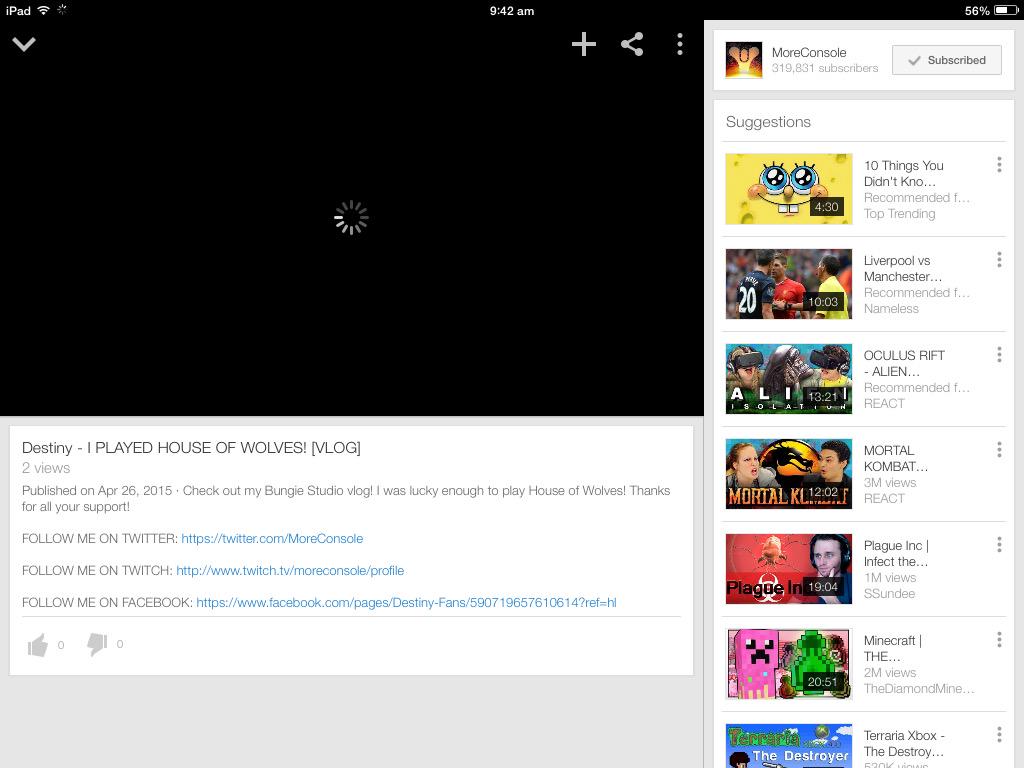Select the 'Liverpool vs Manchester…' title
1024x768 pixels.
tap(903, 268)
